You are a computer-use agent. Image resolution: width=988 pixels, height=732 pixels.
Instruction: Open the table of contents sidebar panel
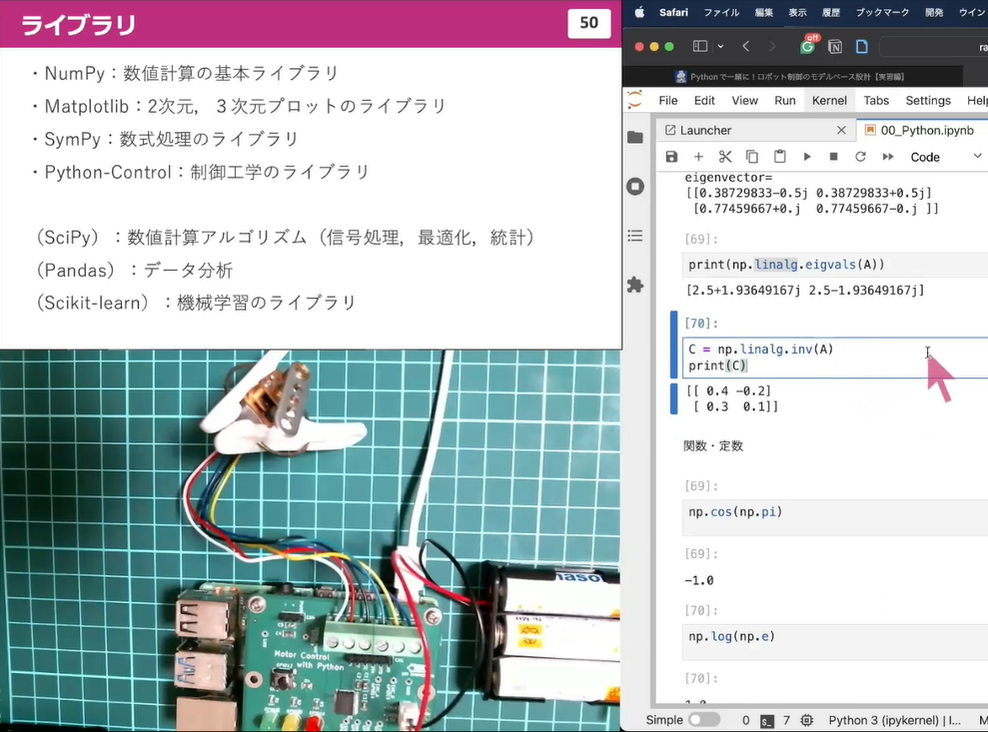point(635,236)
